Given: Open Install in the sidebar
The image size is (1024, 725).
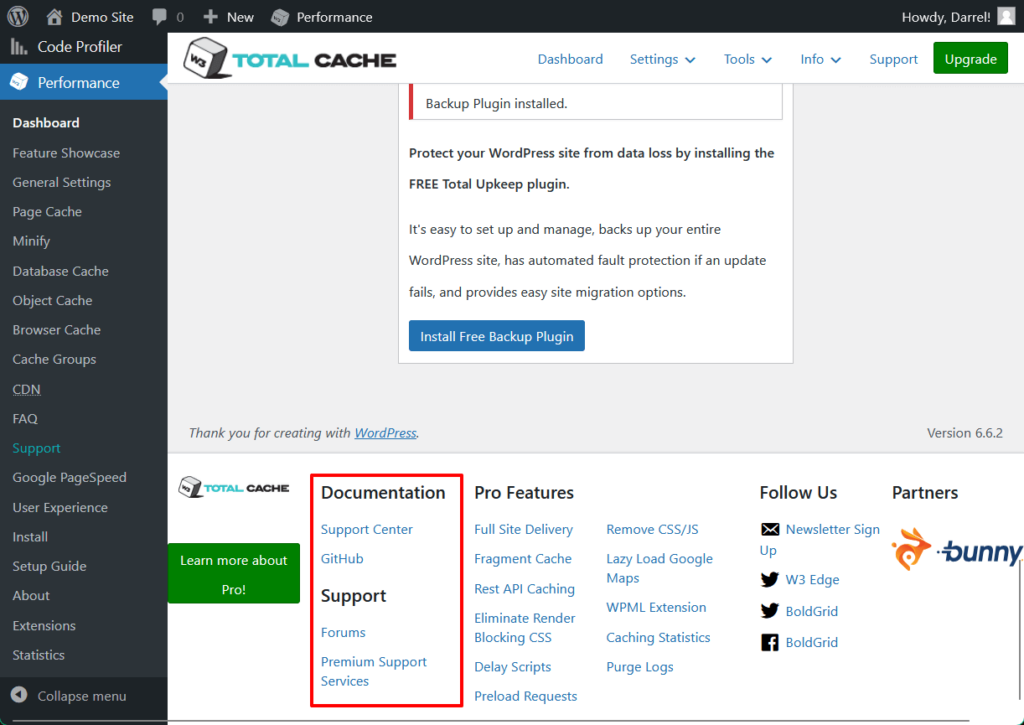Looking at the screenshot, I should click(x=30, y=537).
